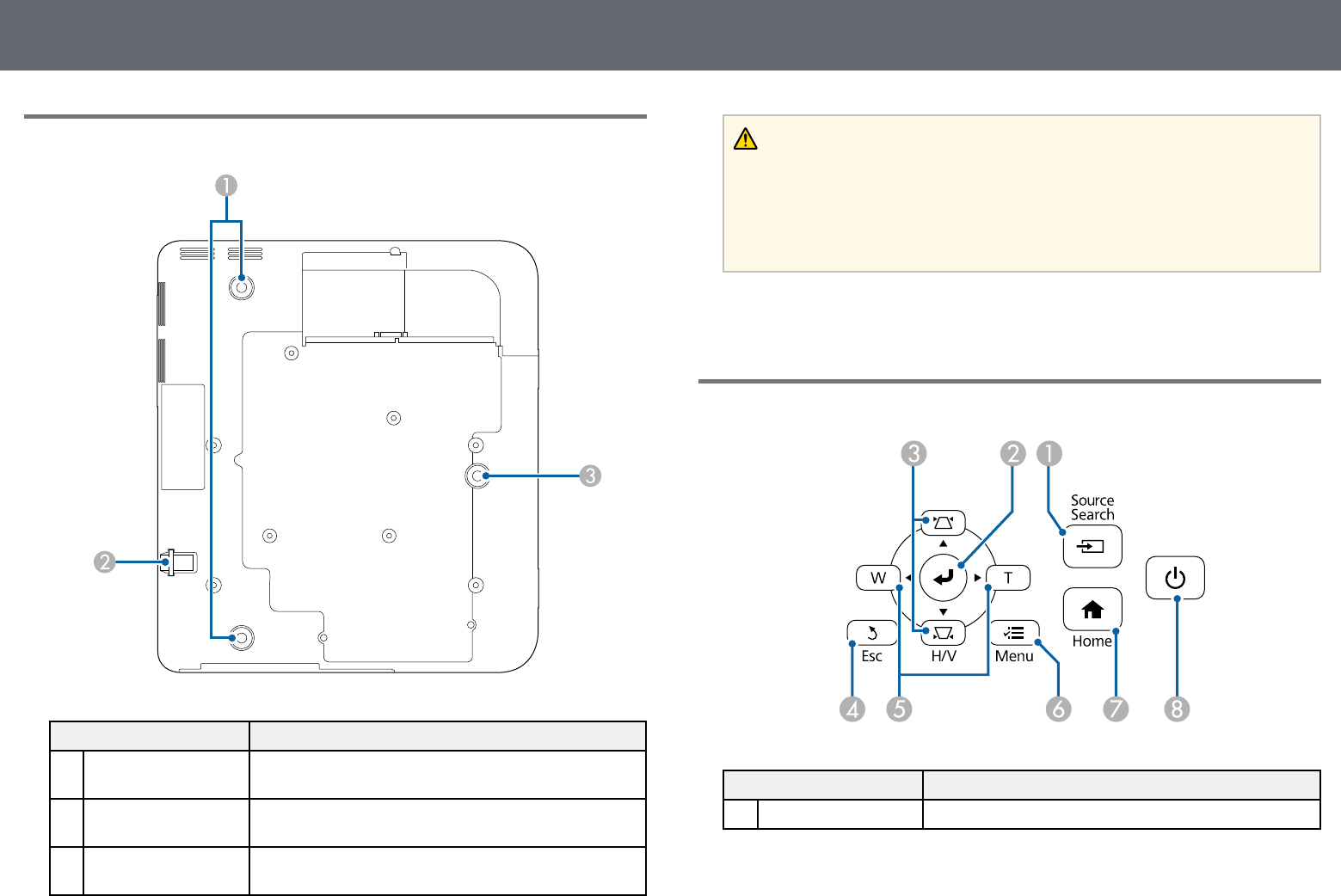This screenshot has height=896, width=1341.
Task: Click the power button icon
Action: [1175, 578]
